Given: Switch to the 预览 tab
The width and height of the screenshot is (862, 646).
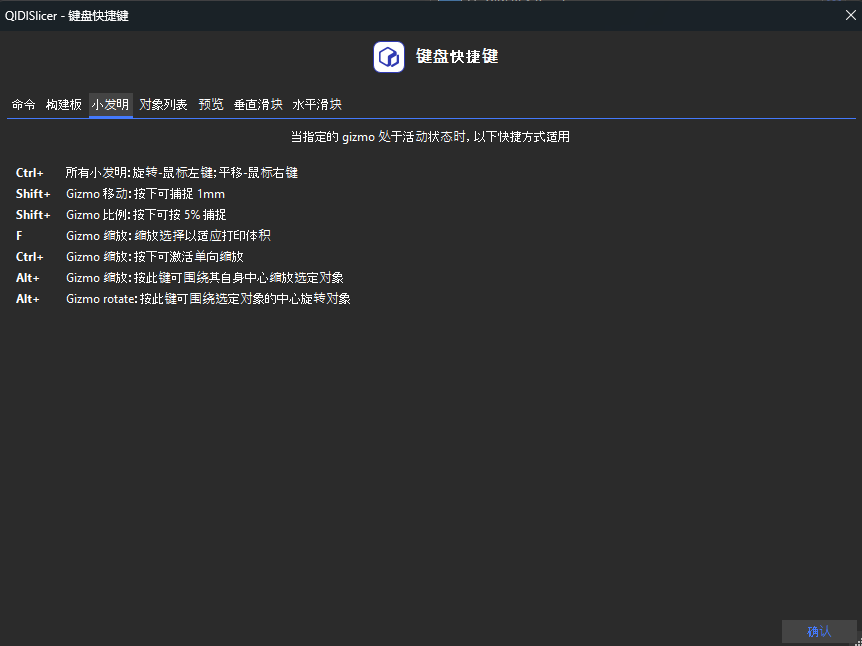Looking at the screenshot, I should (211, 104).
